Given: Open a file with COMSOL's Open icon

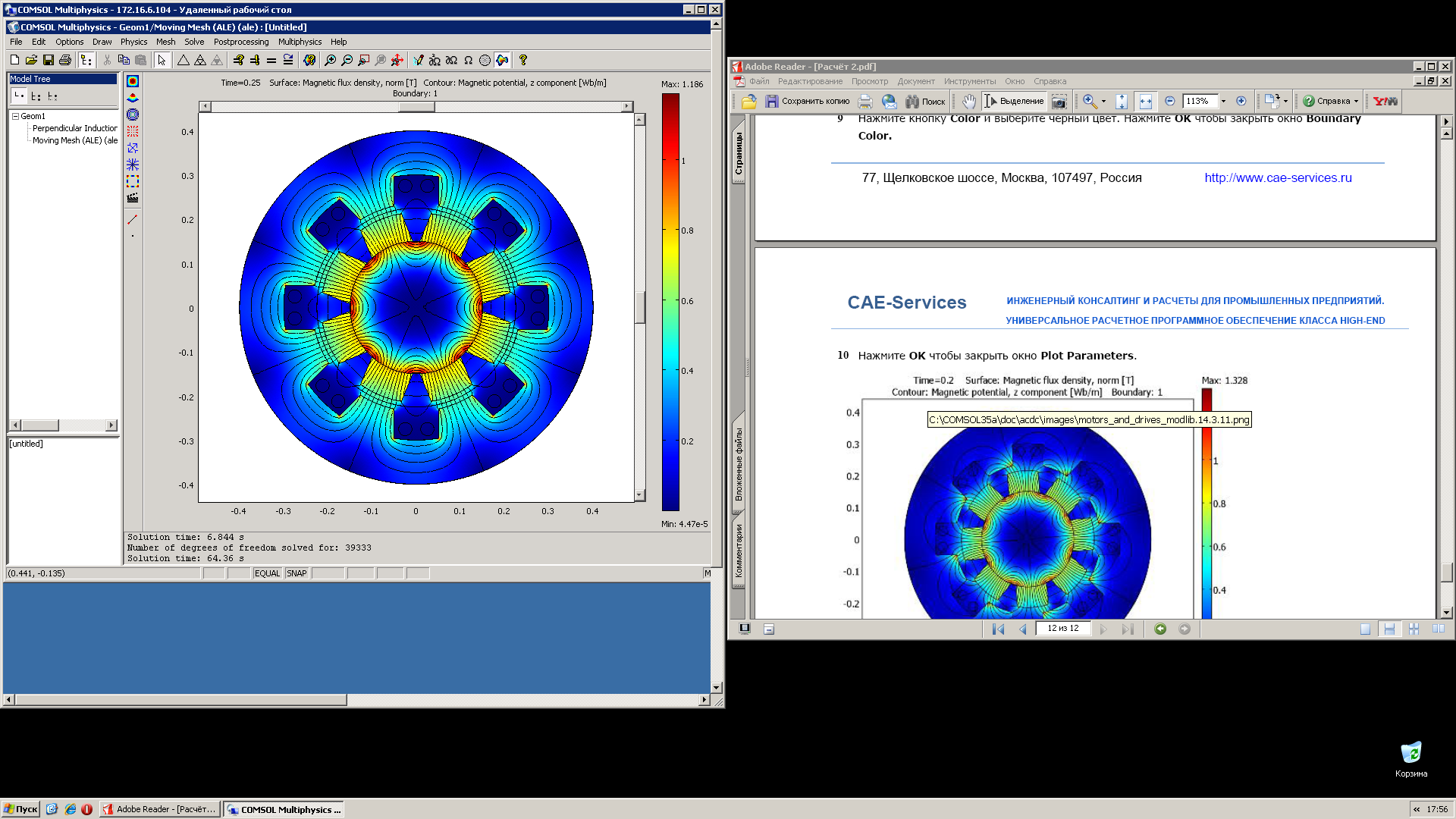Looking at the screenshot, I should [31, 60].
